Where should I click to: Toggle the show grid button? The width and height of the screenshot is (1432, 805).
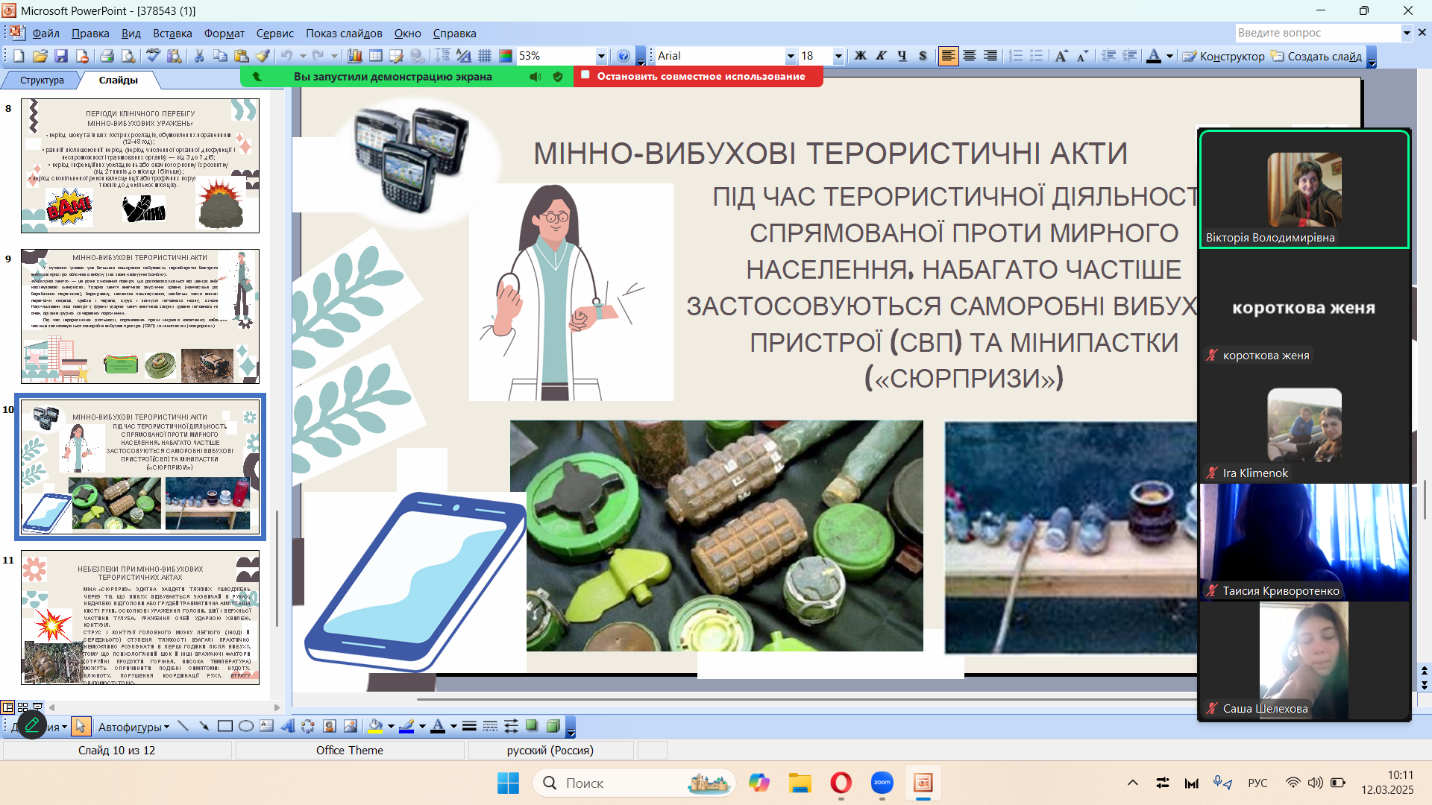tap(485, 56)
